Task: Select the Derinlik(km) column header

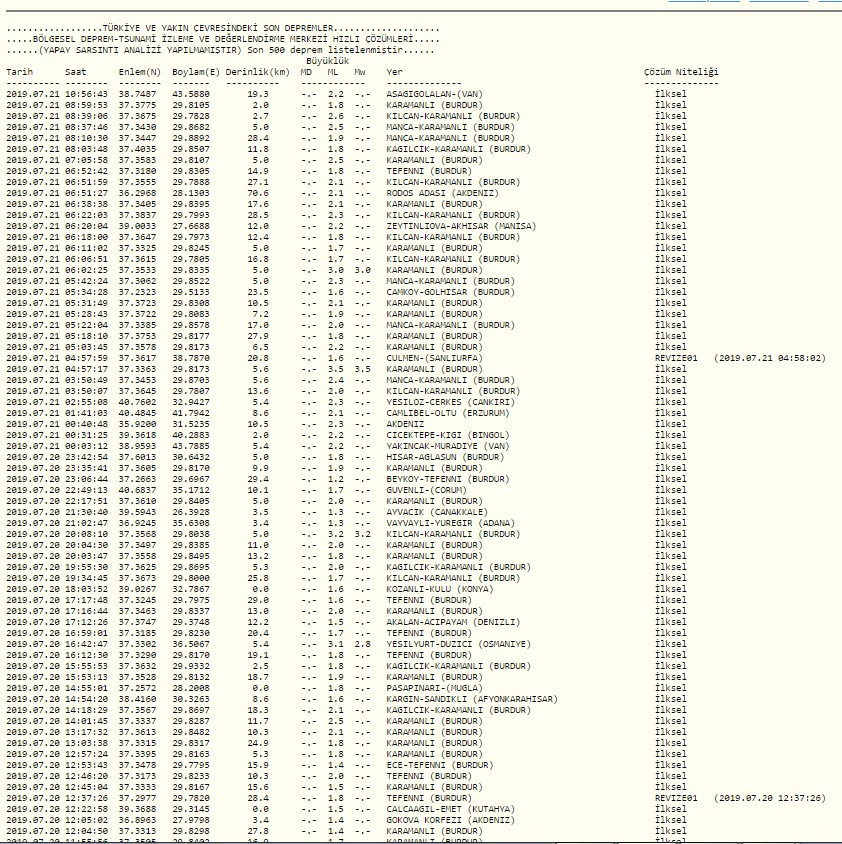Action: (x=257, y=72)
